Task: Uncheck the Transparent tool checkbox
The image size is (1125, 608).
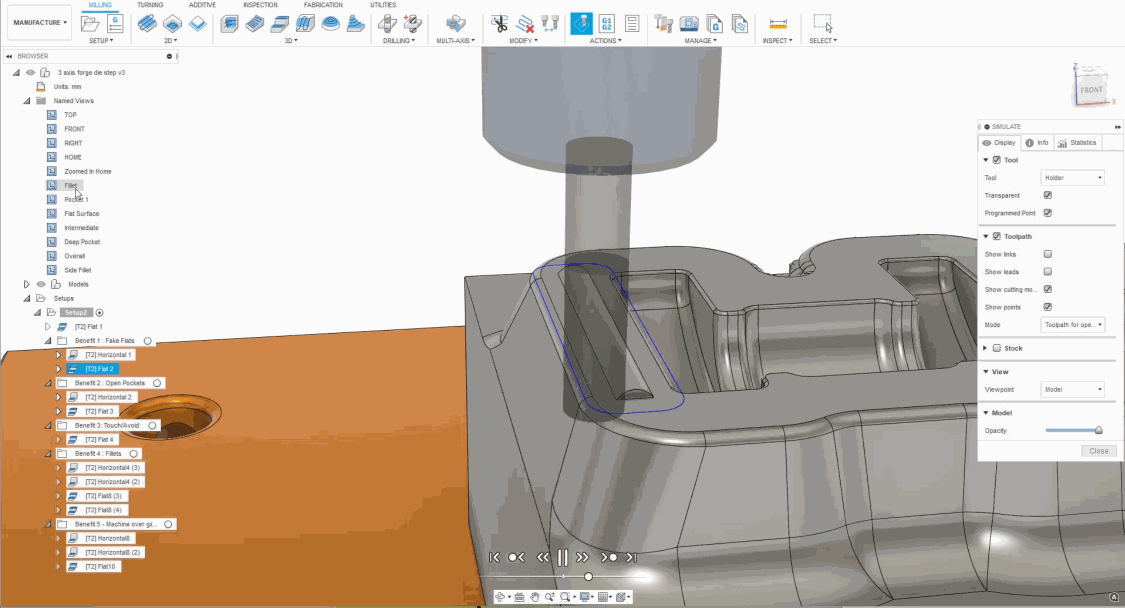Action: point(1047,195)
